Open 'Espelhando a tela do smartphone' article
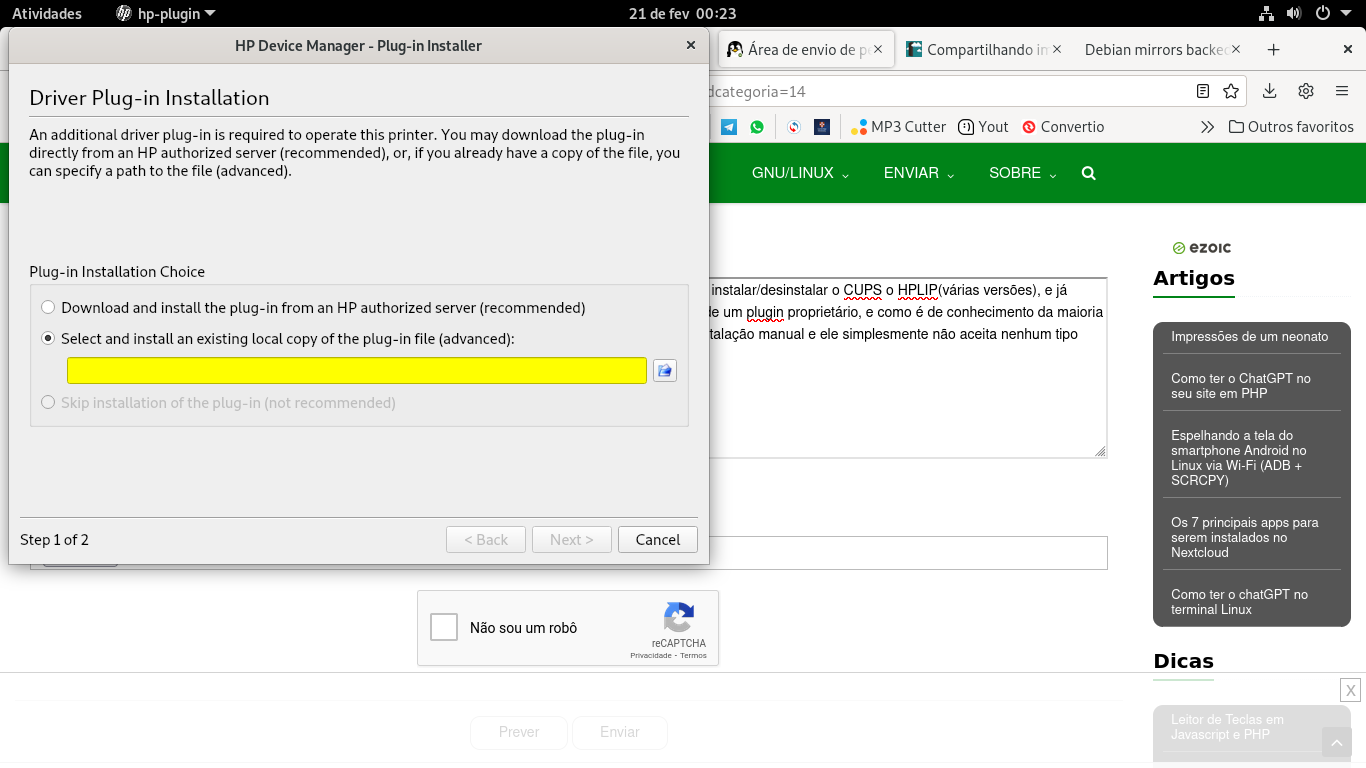 pos(1239,458)
